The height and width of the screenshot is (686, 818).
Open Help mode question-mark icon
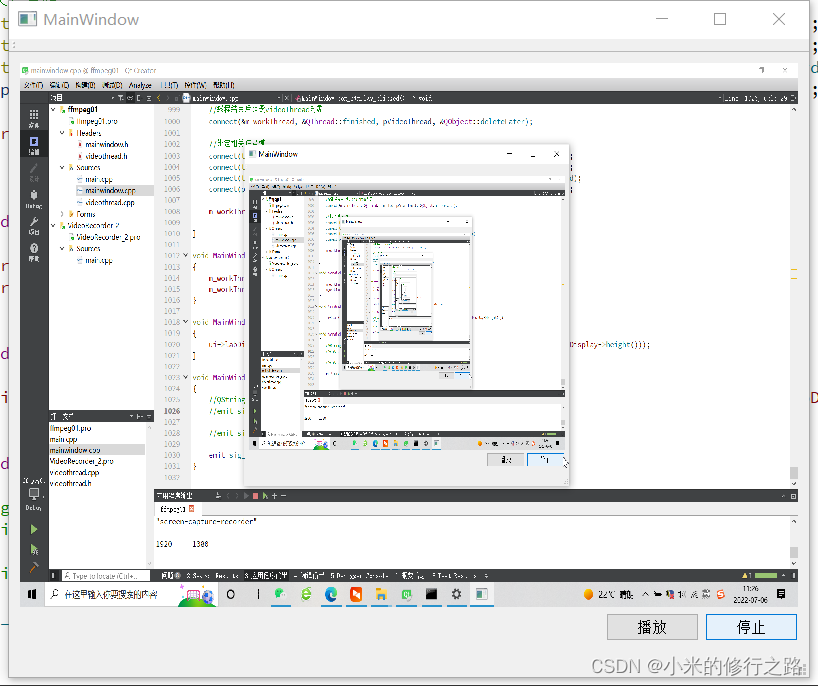click(33, 252)
